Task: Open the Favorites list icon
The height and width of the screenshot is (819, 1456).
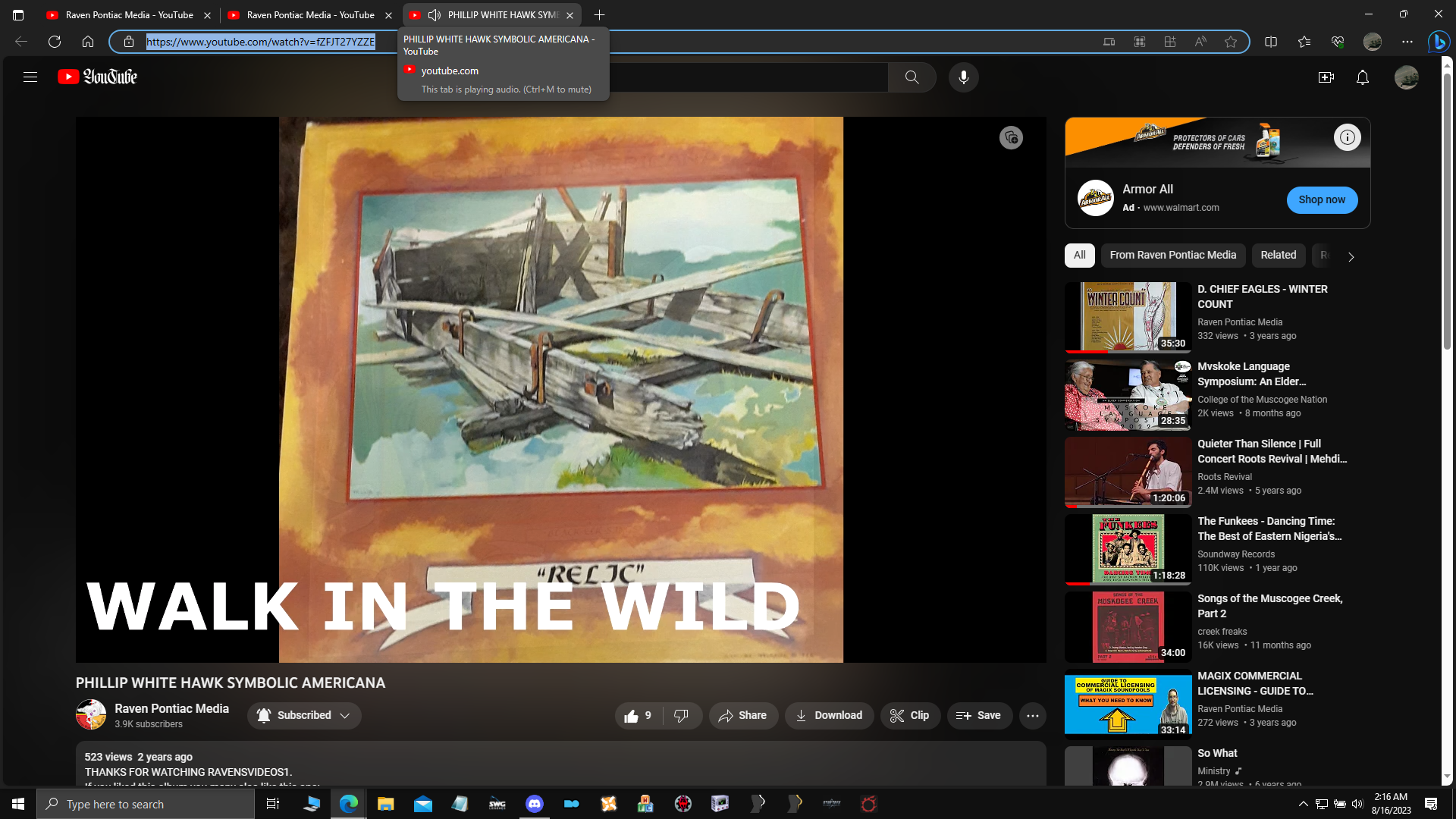Action: point(1304,42)
